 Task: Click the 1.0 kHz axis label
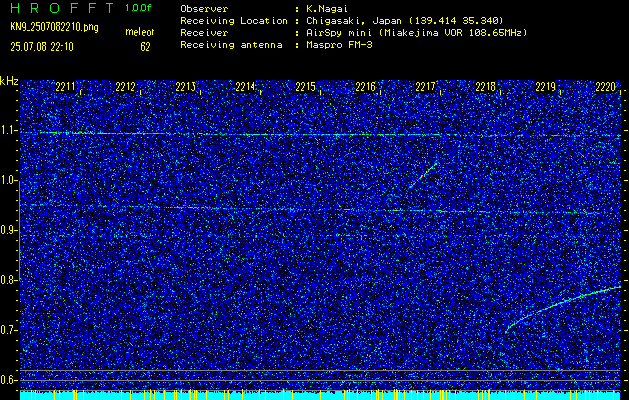tap(7, 181)
